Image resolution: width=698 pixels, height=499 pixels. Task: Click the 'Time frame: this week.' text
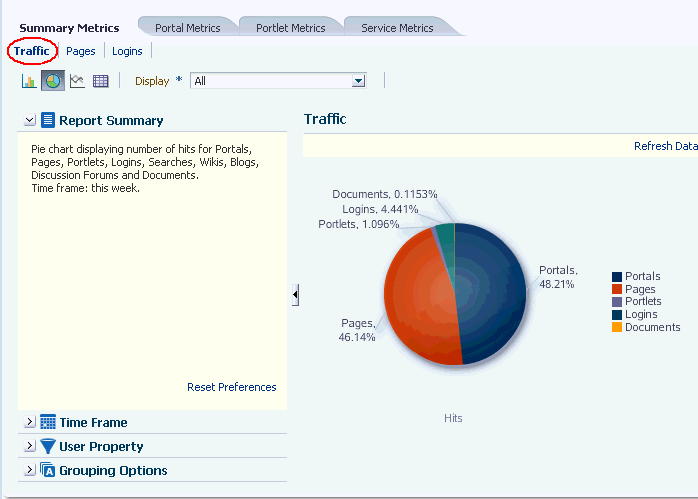85,188
